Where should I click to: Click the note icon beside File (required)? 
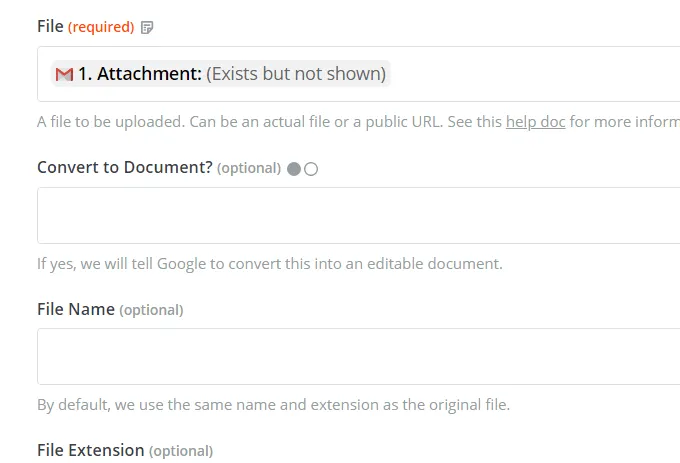tap(148, 27)
